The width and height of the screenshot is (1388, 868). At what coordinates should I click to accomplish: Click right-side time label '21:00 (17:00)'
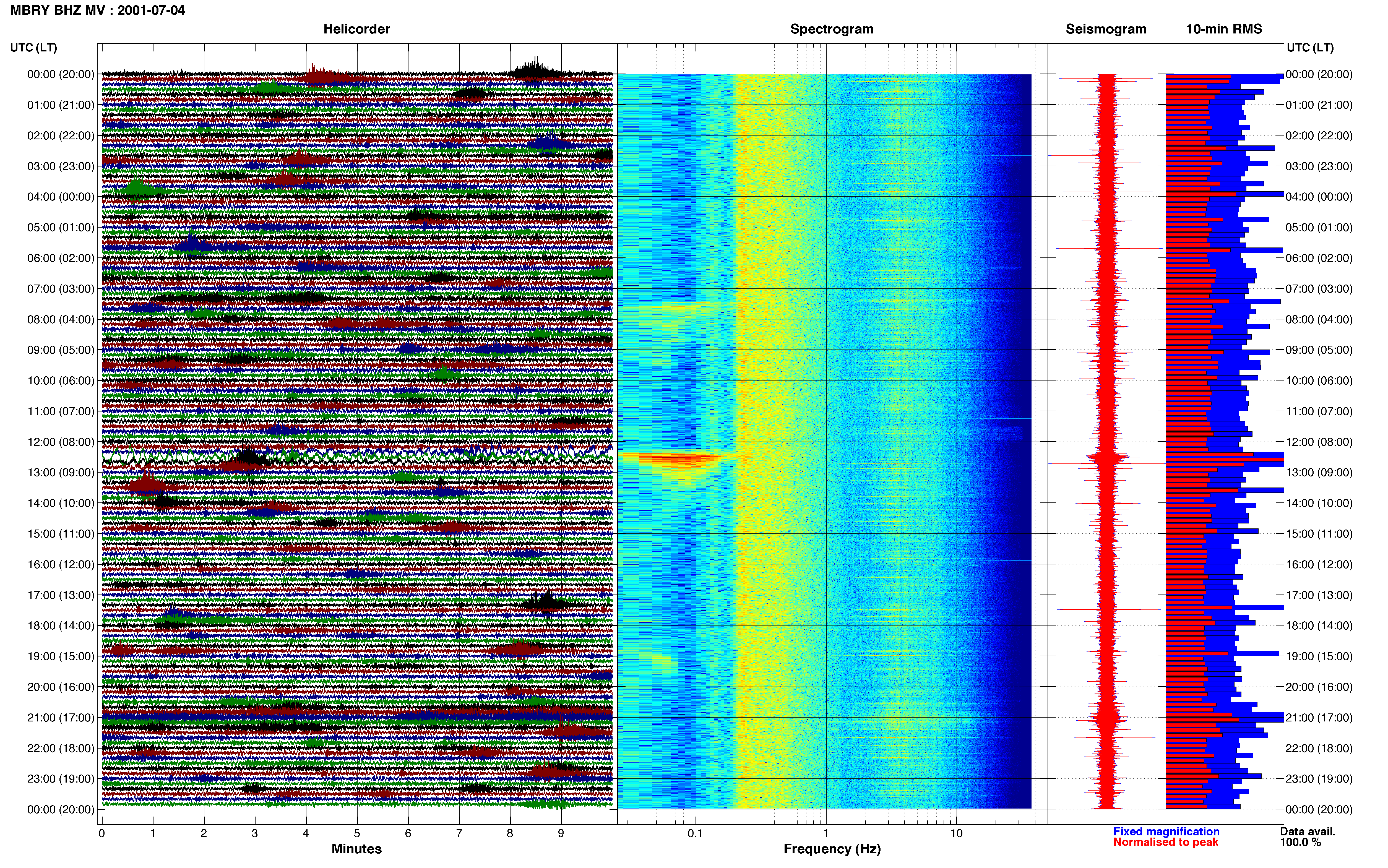[1319, 717]
